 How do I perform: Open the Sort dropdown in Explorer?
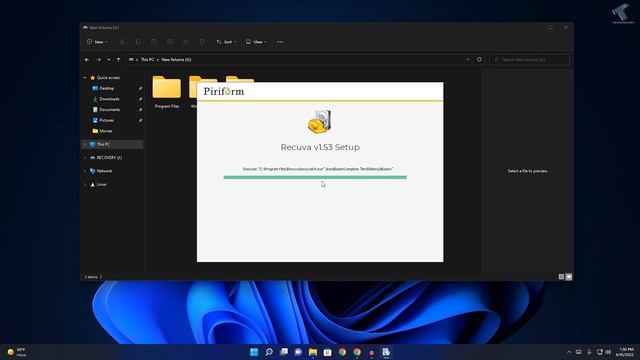click(x=226, y=42)
